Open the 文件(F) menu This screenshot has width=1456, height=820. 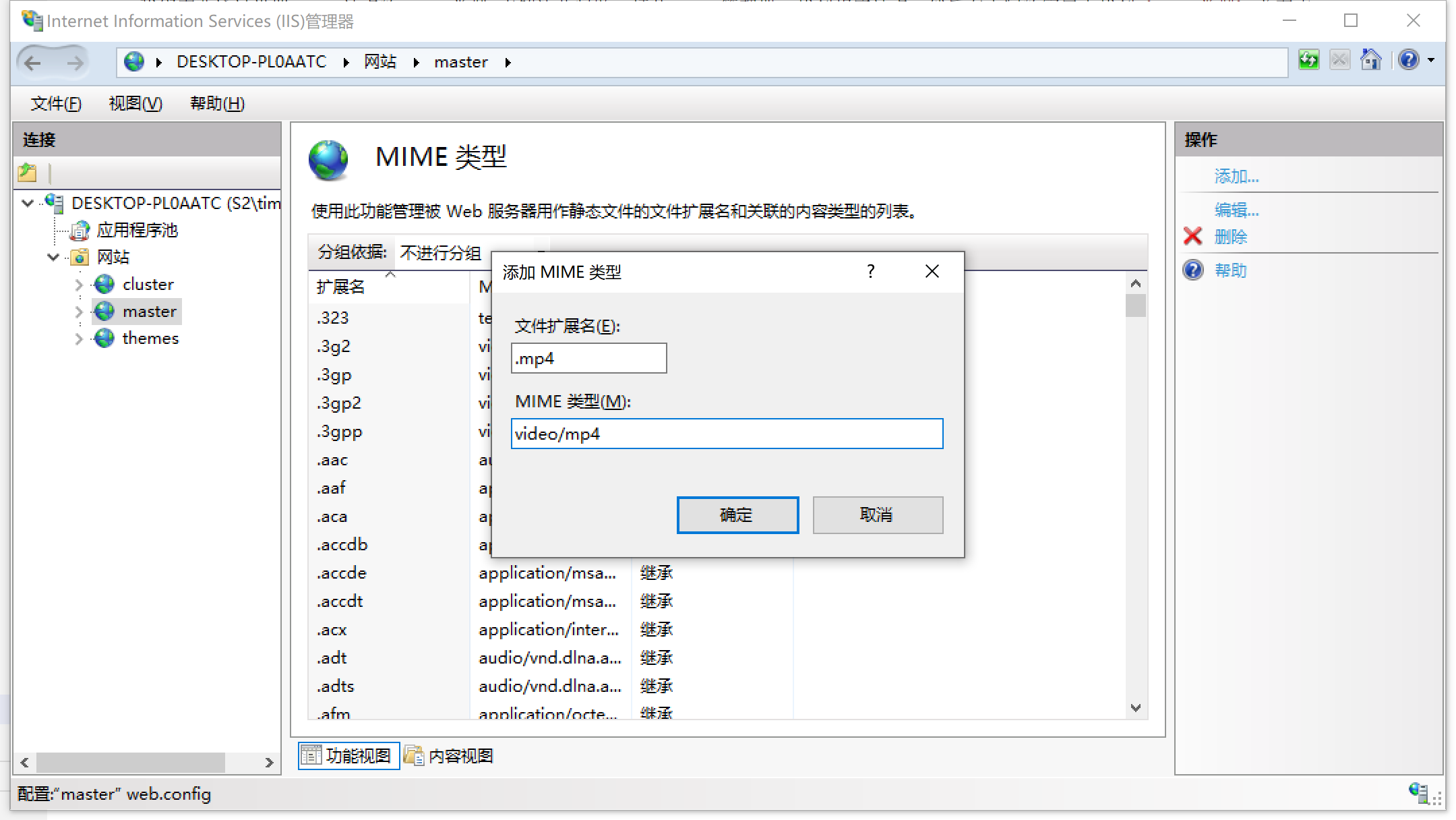pyautogui.click(x=56, y=103)
